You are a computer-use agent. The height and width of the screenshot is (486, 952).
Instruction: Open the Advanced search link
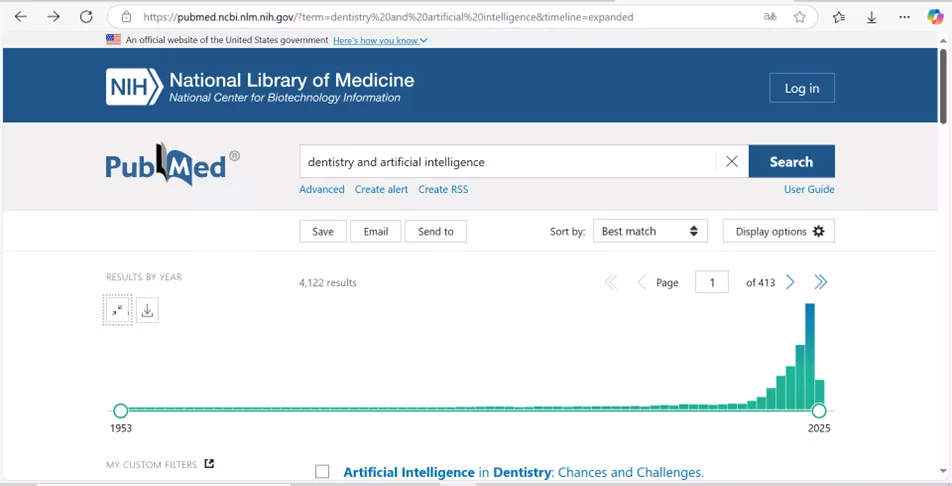pyautogui.click(x=321, y=189)
